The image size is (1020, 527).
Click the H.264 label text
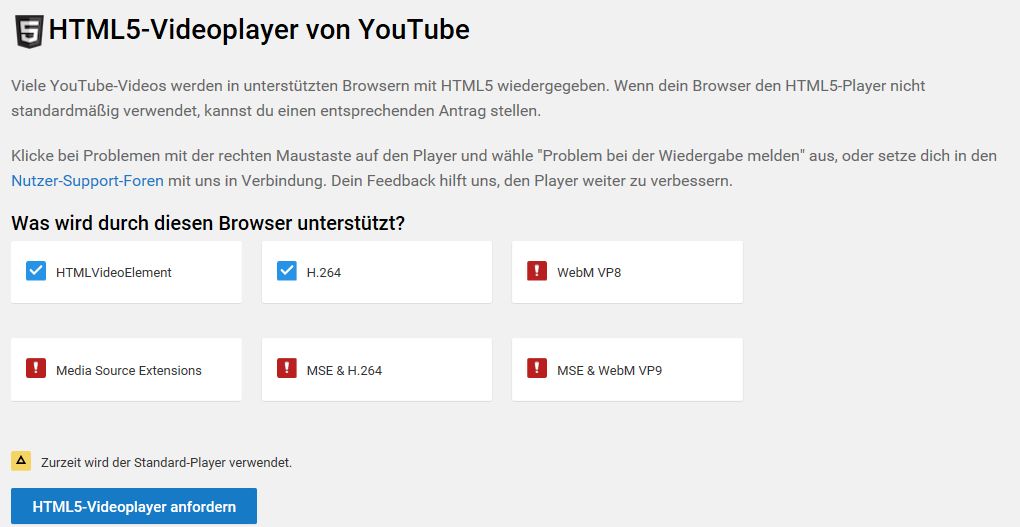click(x=324, y=273)
